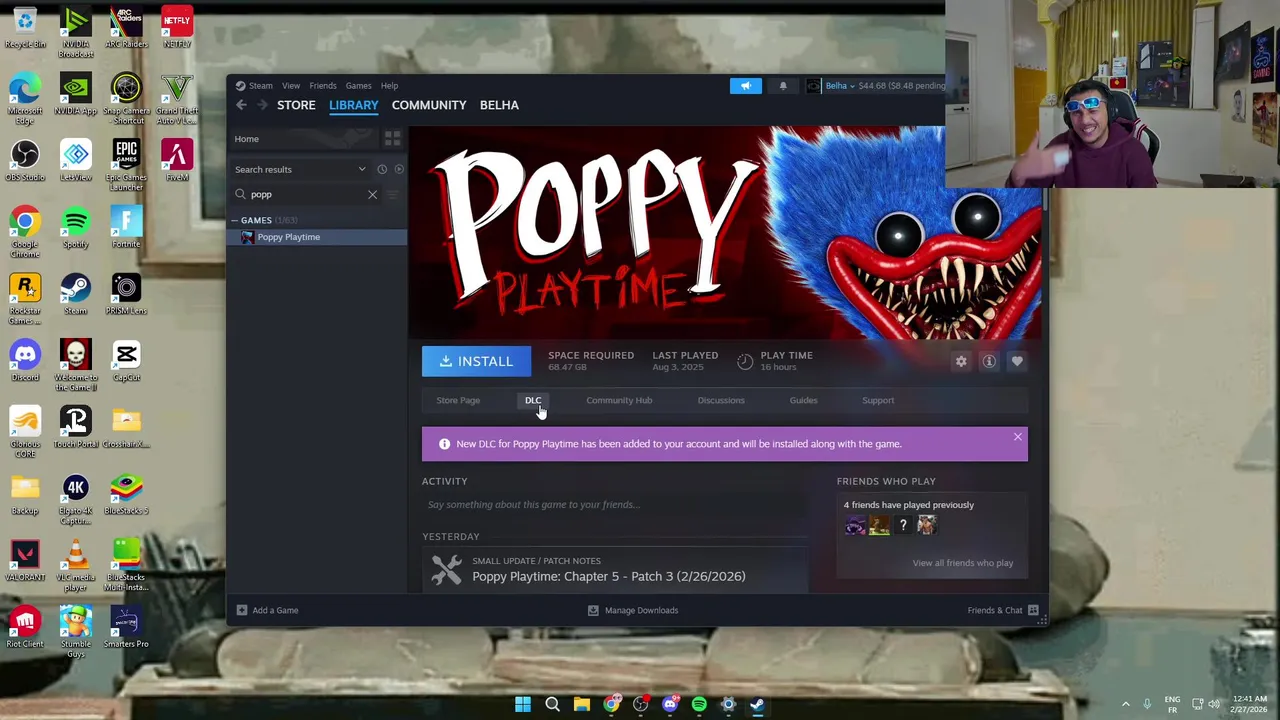
Task: Click Add a Game
Action: (x=267, y=610)
